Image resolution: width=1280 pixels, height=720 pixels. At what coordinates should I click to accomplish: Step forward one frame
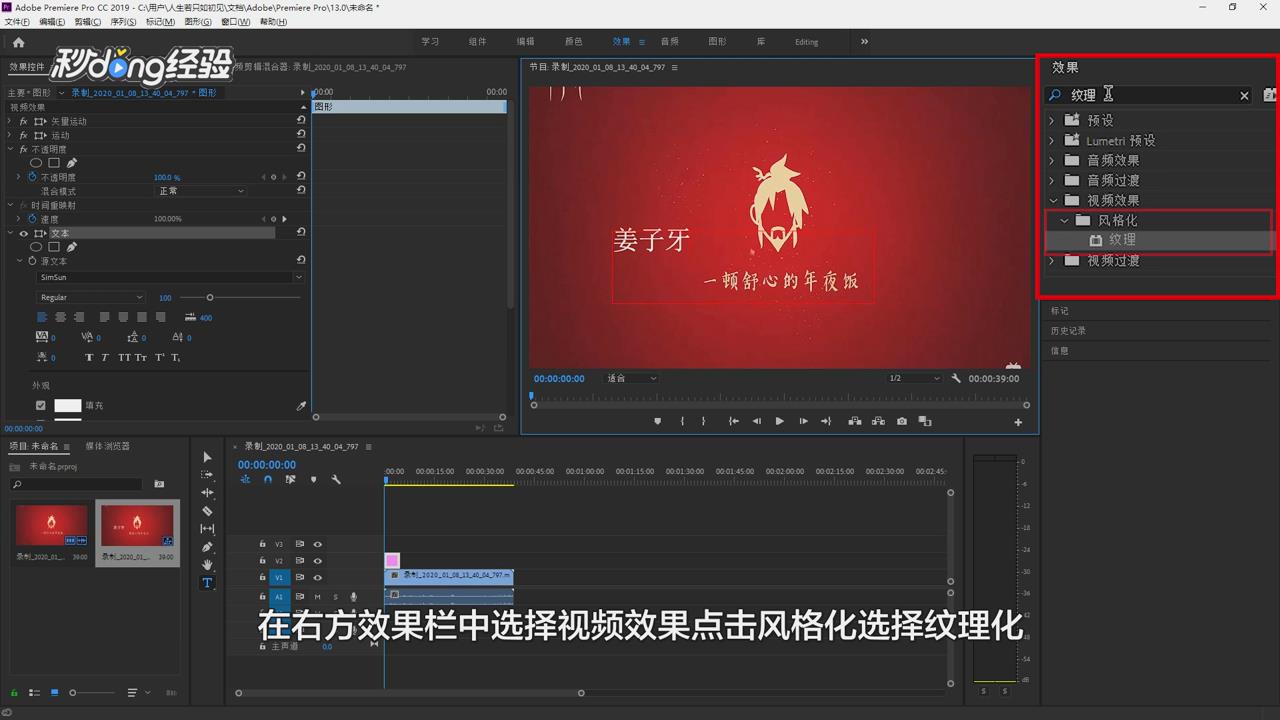[803, 421]
